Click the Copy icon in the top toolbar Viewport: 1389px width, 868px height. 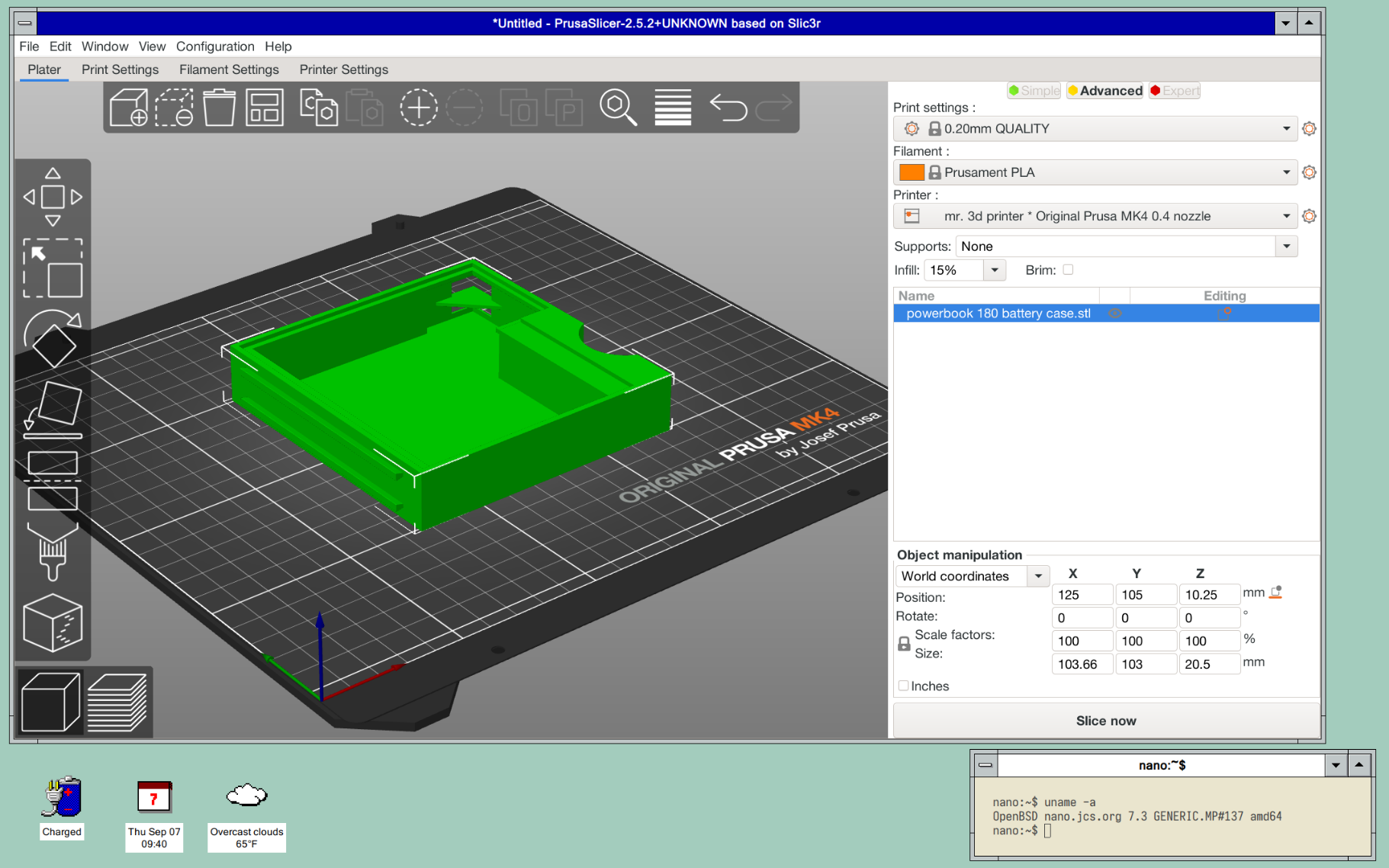click(318, 108)
